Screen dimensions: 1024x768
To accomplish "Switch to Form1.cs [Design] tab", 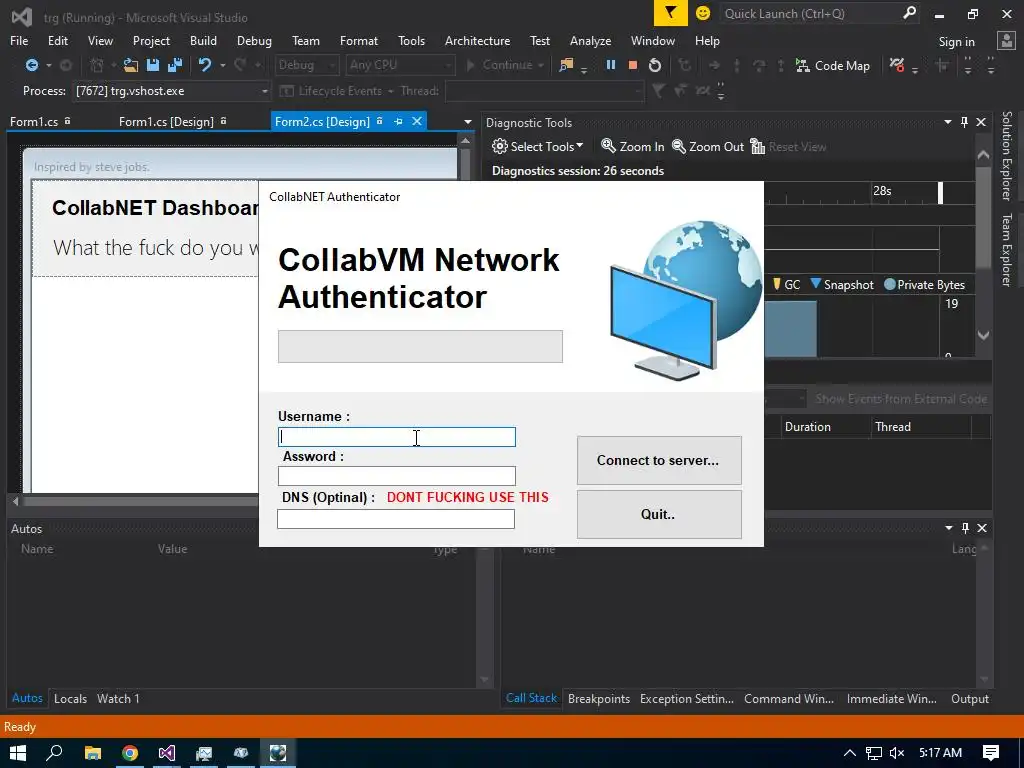I will coord(166,121).
